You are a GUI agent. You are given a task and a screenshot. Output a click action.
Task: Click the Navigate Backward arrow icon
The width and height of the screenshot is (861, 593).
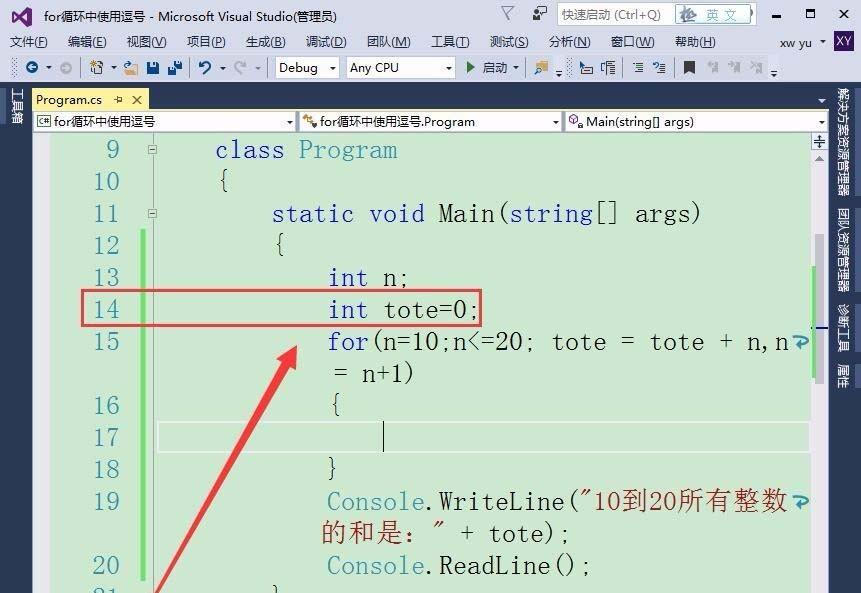pos(31,68)
